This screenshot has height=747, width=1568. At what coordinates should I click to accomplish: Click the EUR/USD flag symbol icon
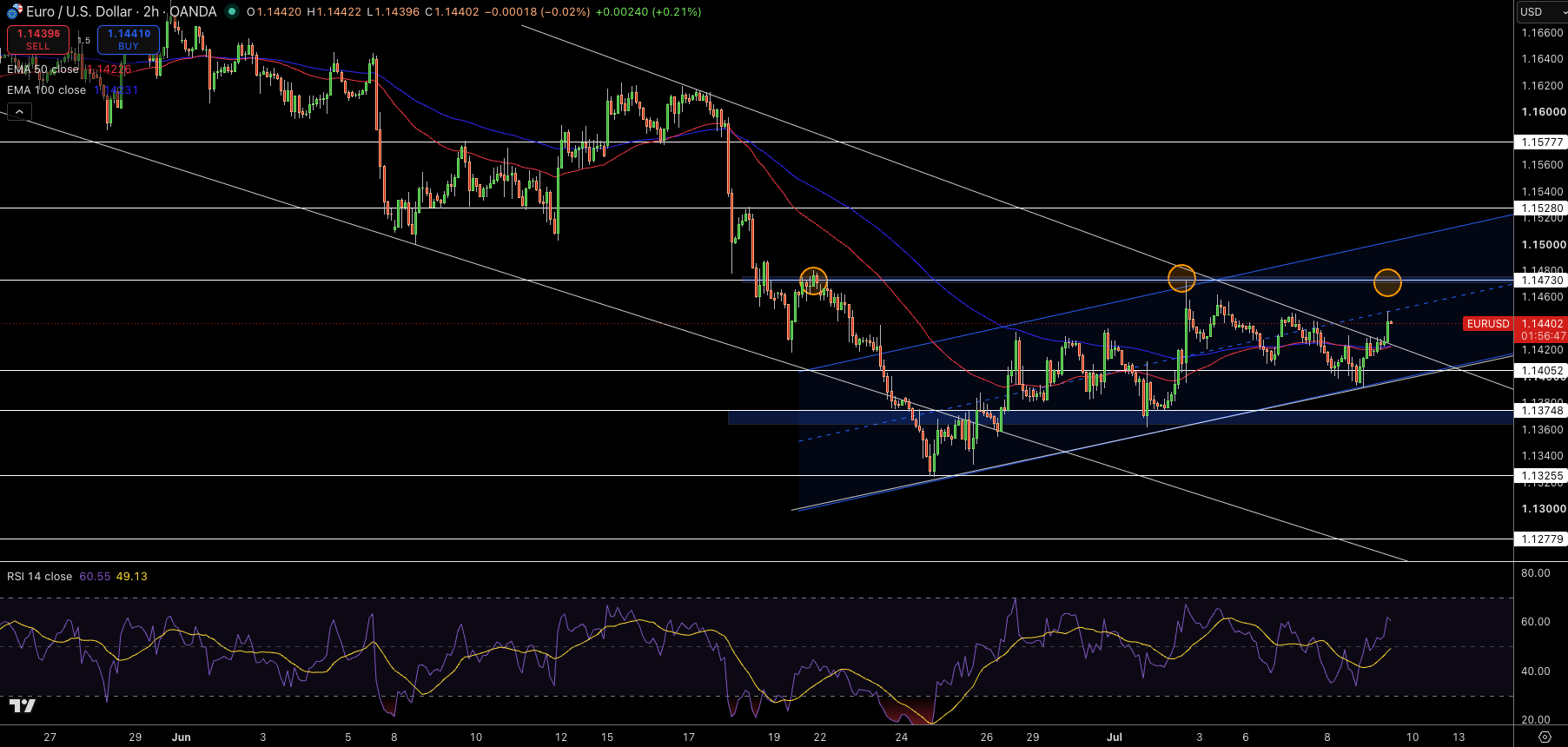[x=14, y=12]
